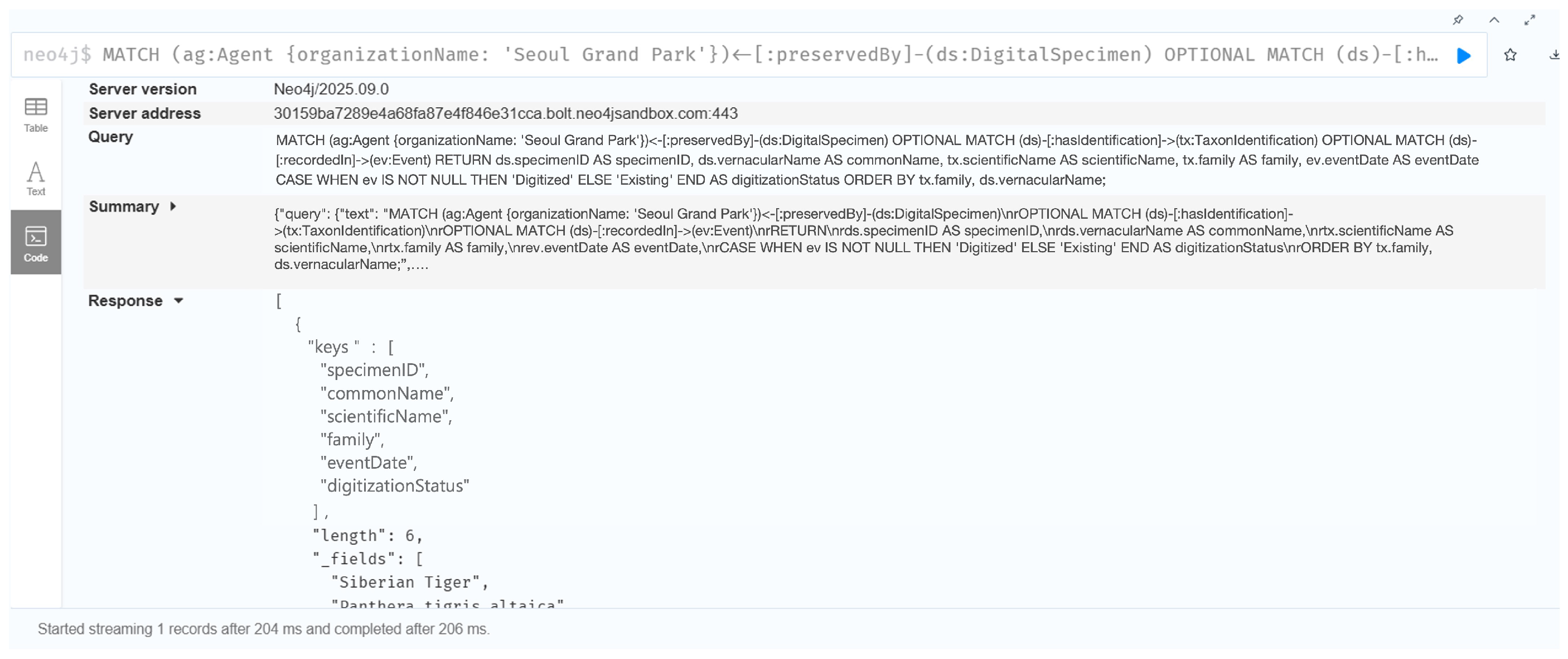The image size is (1568, 659).
Task: Click the full Query text block
Action: 877,160
